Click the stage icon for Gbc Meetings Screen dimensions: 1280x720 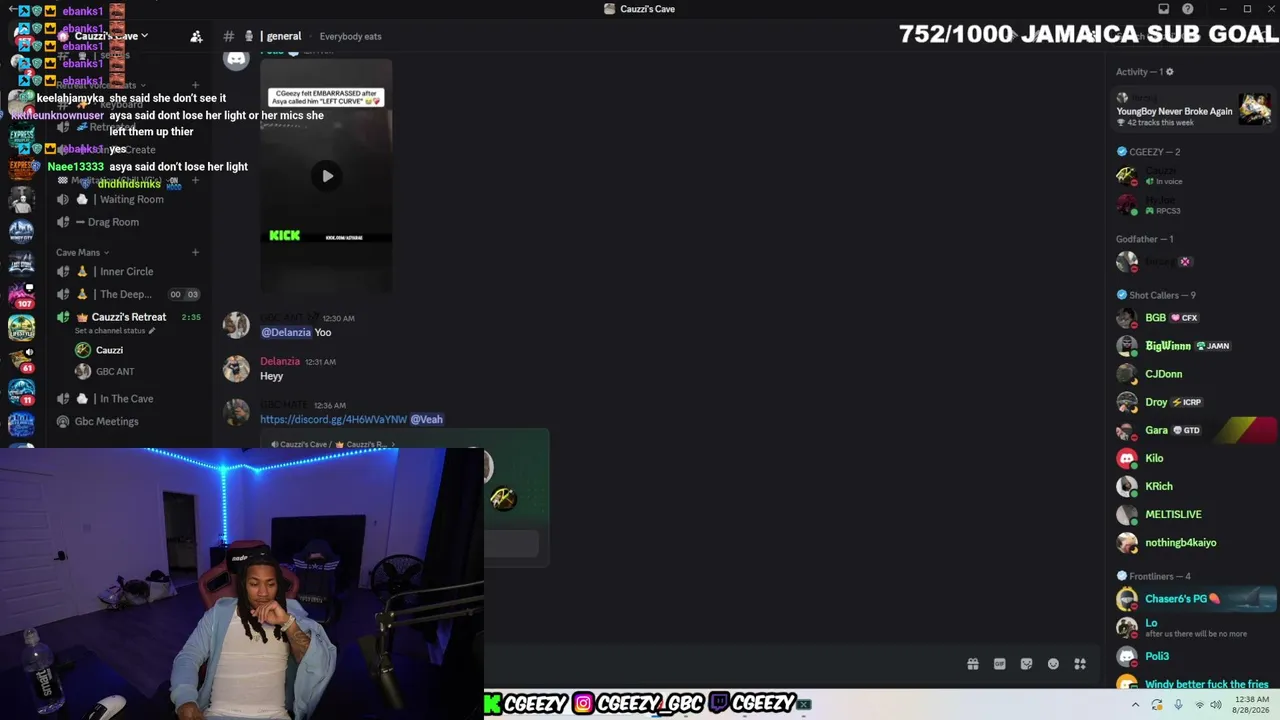[x=63, y=422]
